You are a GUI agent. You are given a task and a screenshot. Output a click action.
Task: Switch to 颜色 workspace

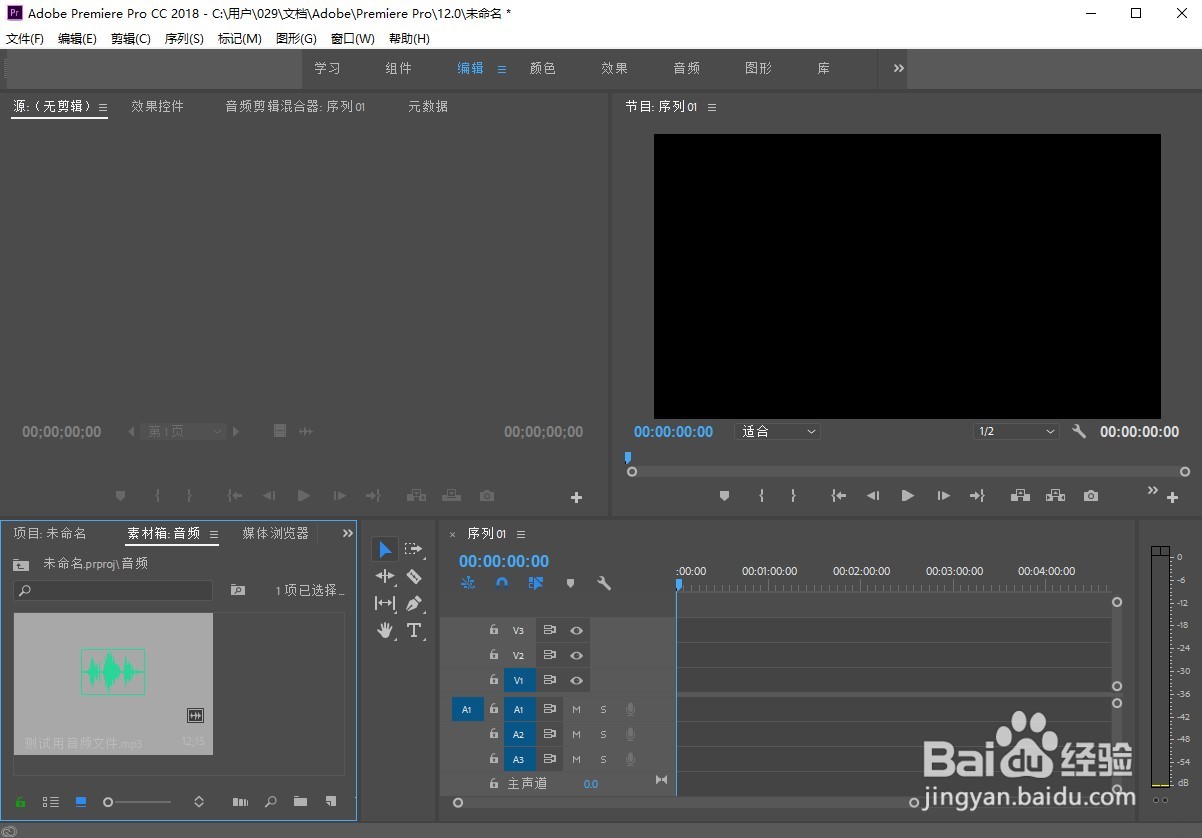[543, 68]
